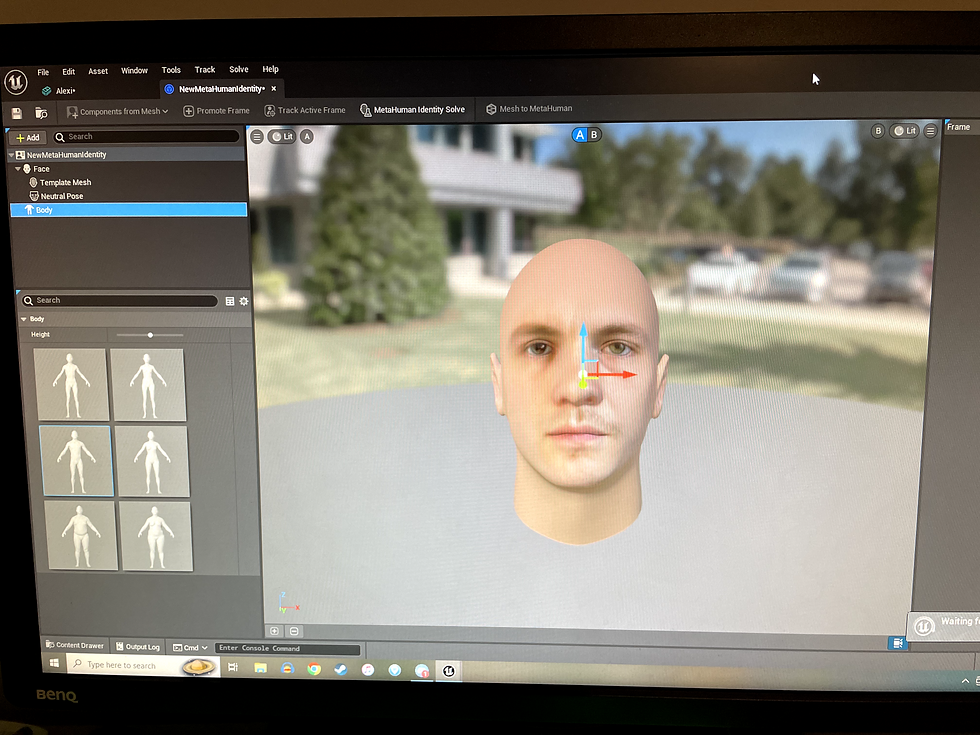Switch to the Alexi level tab

point(59,91)
